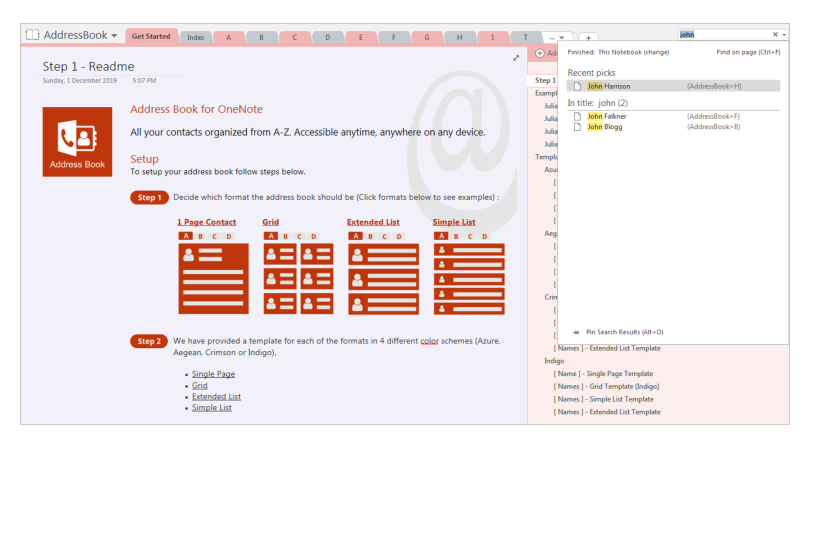Screen dimensions: 820x560
Task: Click the Address Book for OneNote heading
Action: click(x=196, y=109)
